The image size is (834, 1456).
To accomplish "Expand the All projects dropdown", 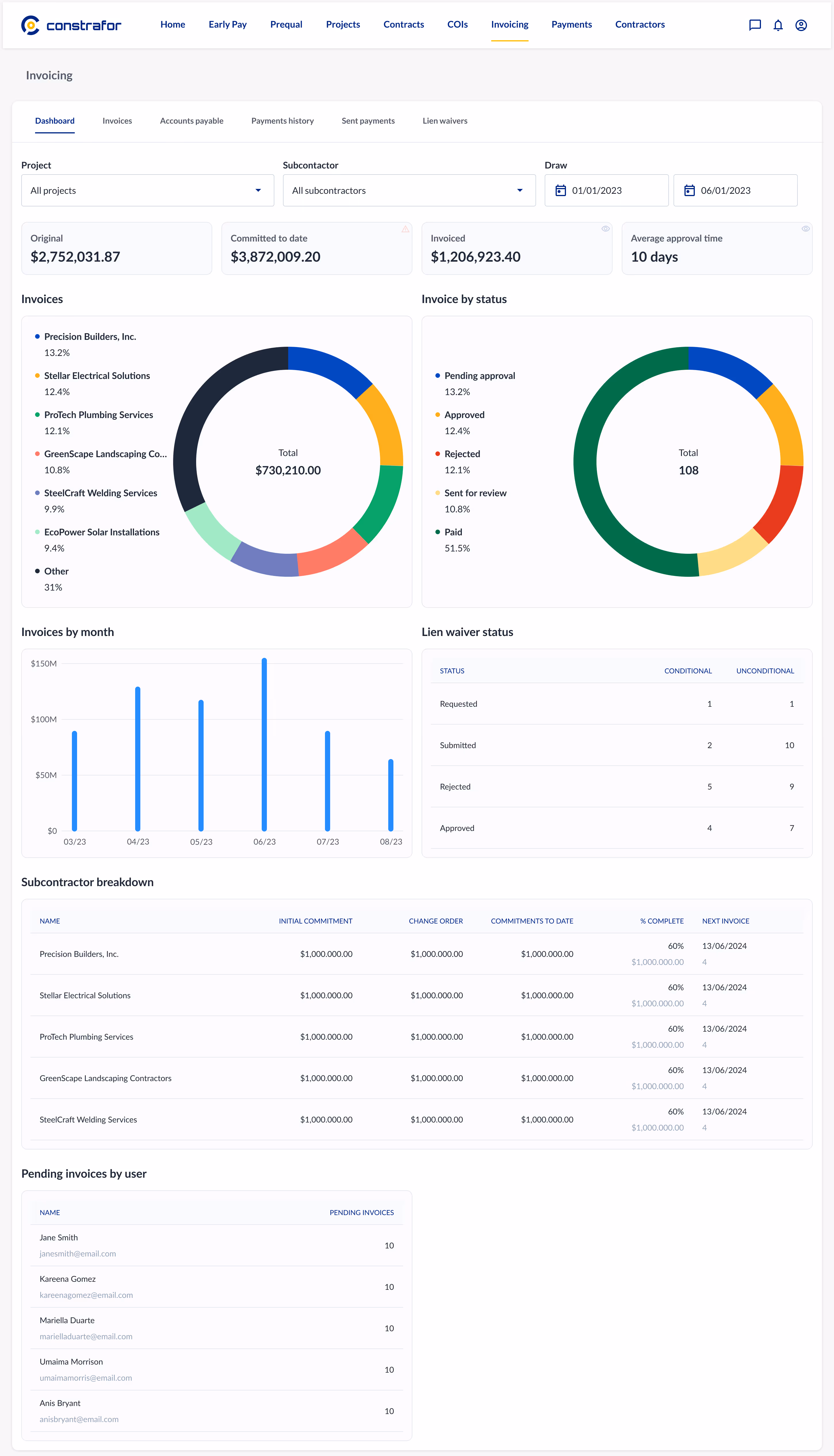I will [x=148, y=190].
